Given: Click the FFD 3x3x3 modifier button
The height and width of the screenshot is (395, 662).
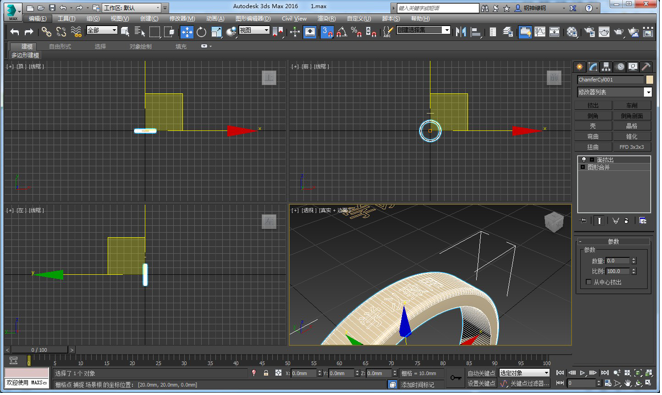Looking at the screenshot, I should tap(632, 147).
